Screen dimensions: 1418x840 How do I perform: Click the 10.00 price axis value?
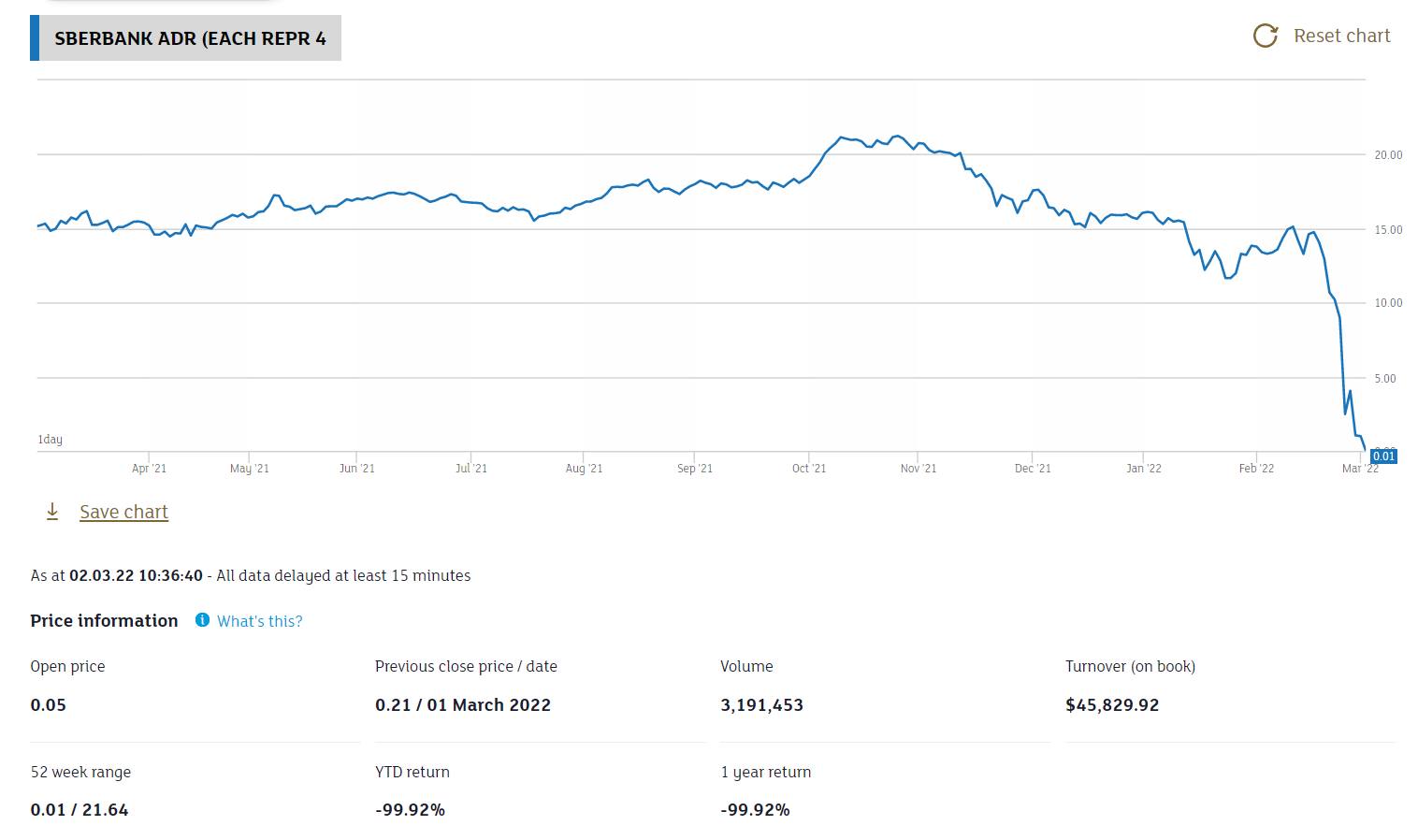coord(1388,303)
